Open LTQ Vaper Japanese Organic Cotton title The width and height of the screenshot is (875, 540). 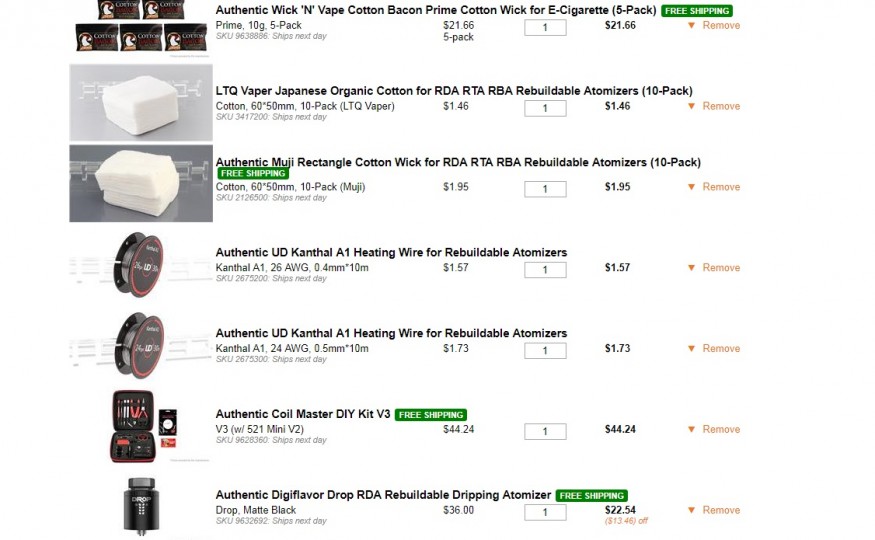tap(454, 91)
